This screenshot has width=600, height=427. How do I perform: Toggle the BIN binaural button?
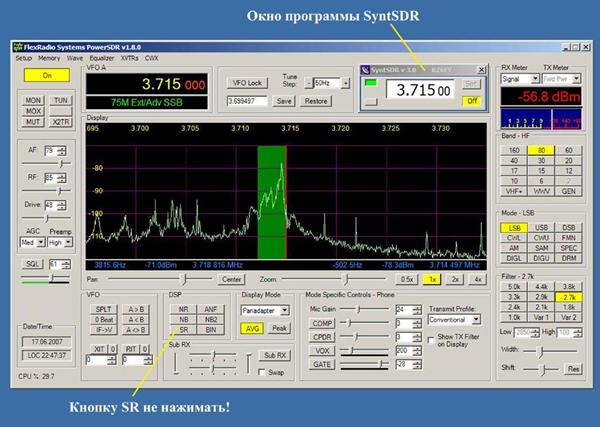coord(210,330)
